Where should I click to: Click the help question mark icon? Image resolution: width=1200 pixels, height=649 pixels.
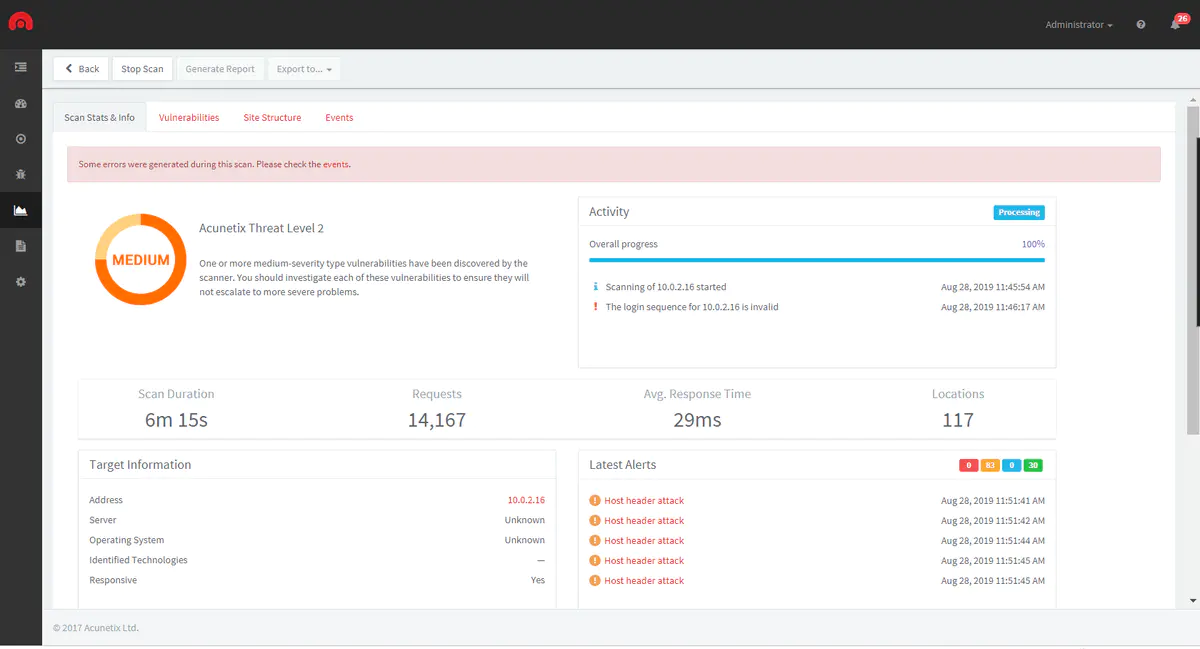click(x=1141, y=25)
